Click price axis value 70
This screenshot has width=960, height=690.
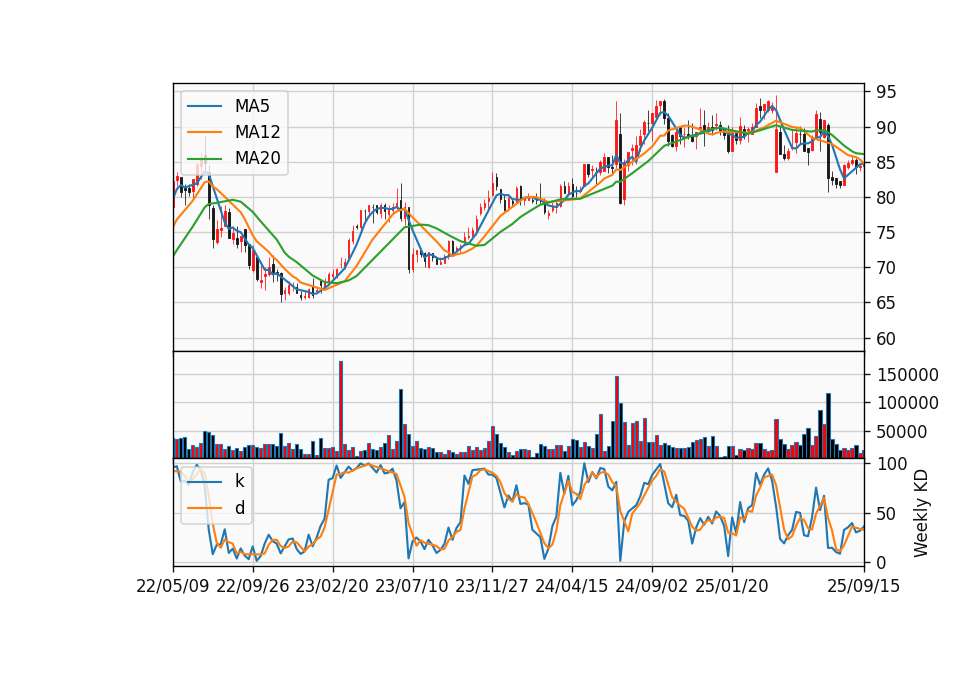[x=886, y=268]
